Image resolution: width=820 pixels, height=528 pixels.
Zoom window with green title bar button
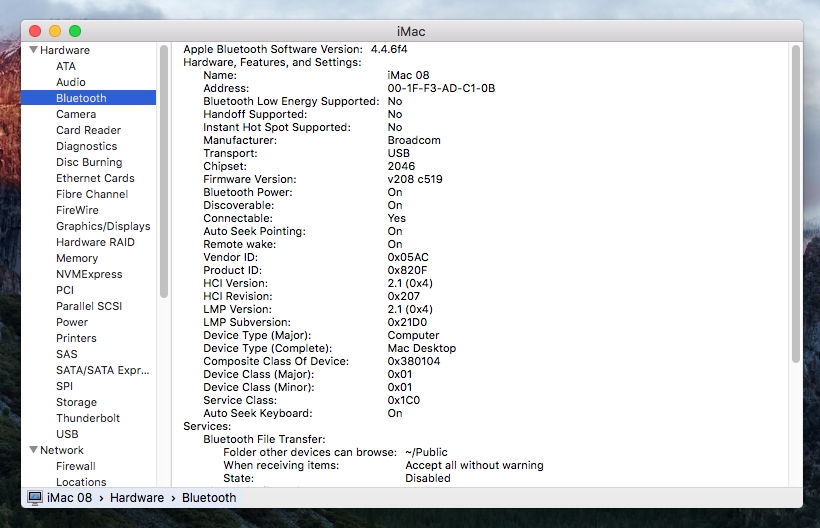point(75,31)
